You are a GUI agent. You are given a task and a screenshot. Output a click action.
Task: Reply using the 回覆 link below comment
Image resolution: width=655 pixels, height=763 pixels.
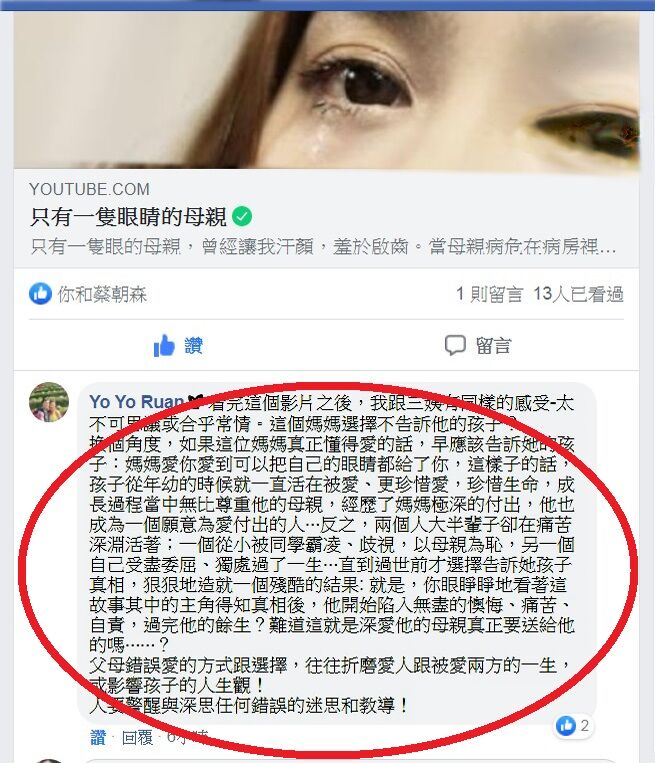tap(137, 738)
